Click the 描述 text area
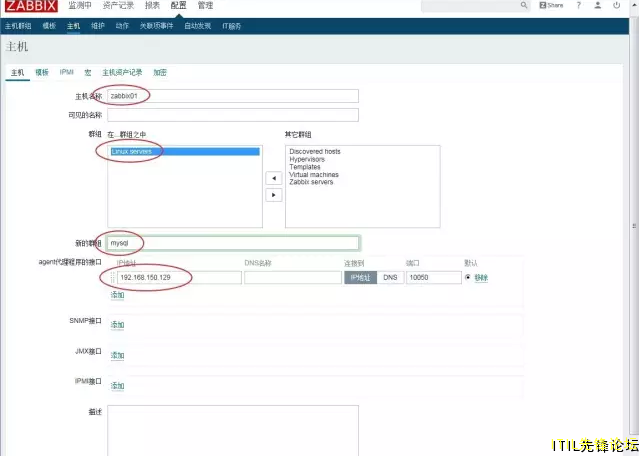This screenshot has width=639, height=456. click(233, 430)
